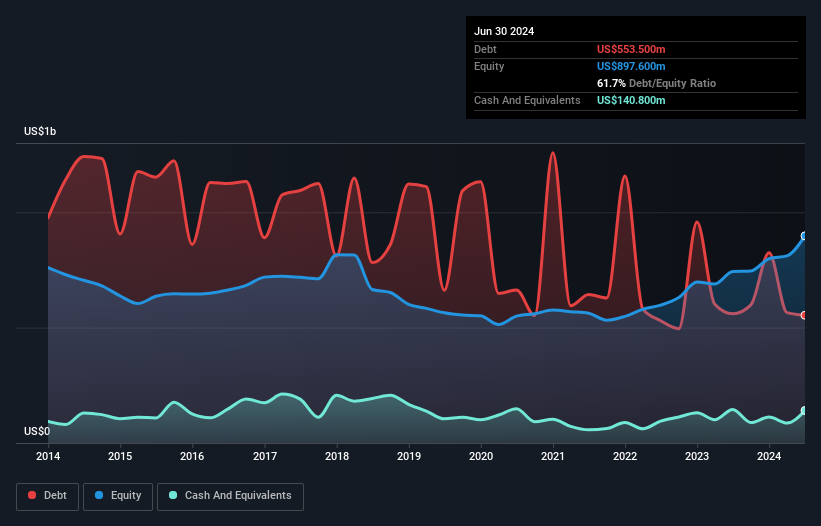This screenshot has height=526, width=821.
Task: Toggle Cash And Equivalents legend button
Action: coord(230,496)
